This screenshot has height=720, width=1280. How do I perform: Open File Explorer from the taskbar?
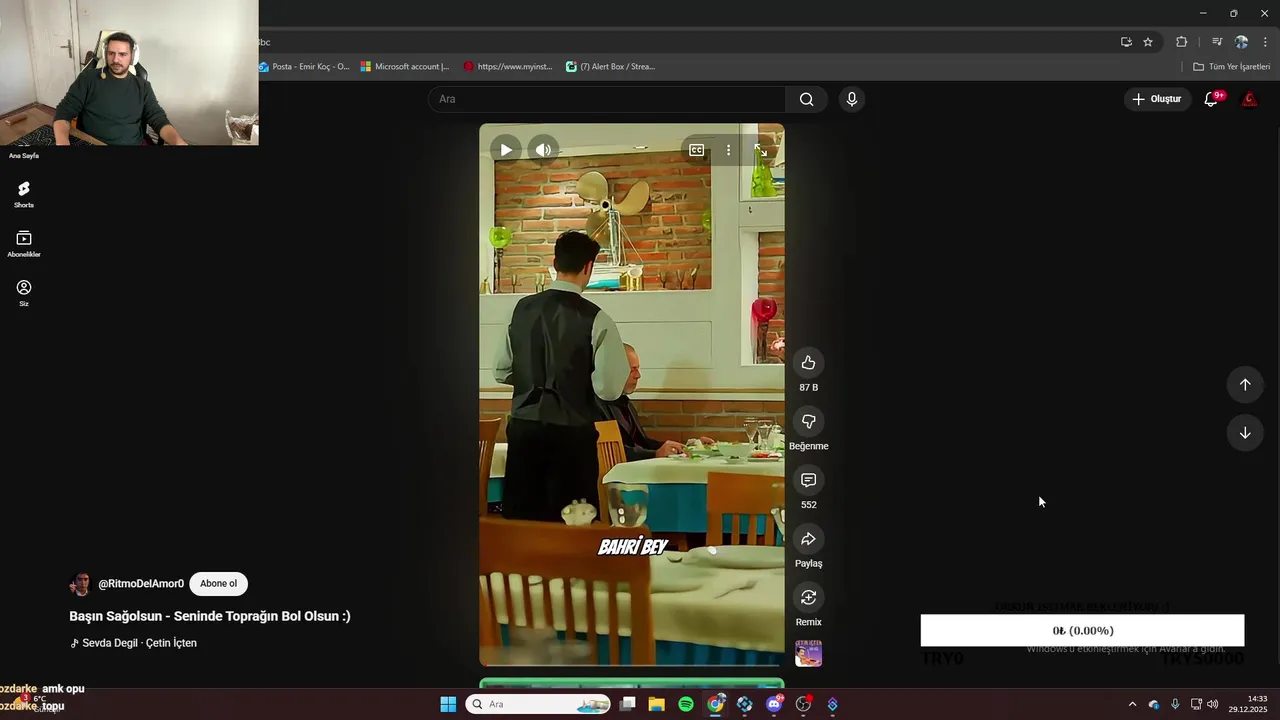click(x=657, y=704)
